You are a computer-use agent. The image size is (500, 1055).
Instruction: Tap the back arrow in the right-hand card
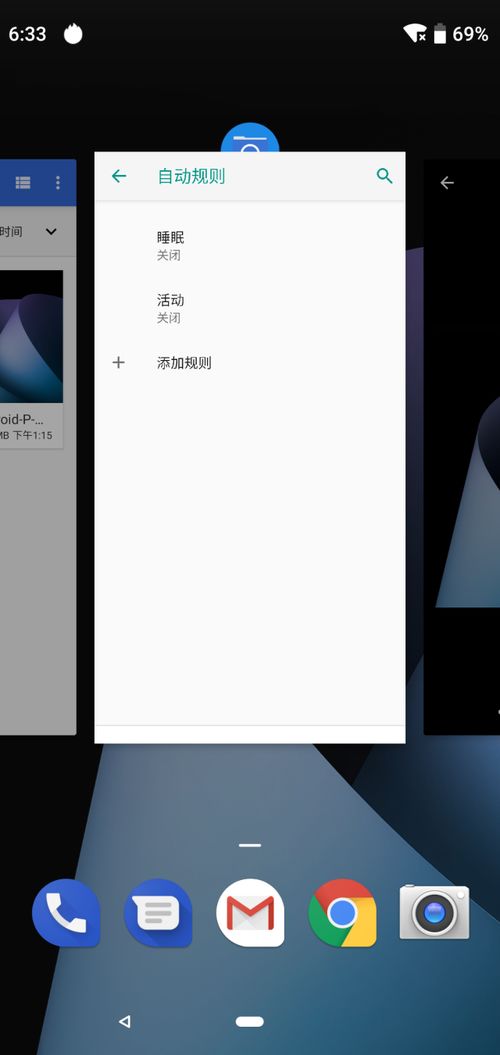tap(447, 182)
